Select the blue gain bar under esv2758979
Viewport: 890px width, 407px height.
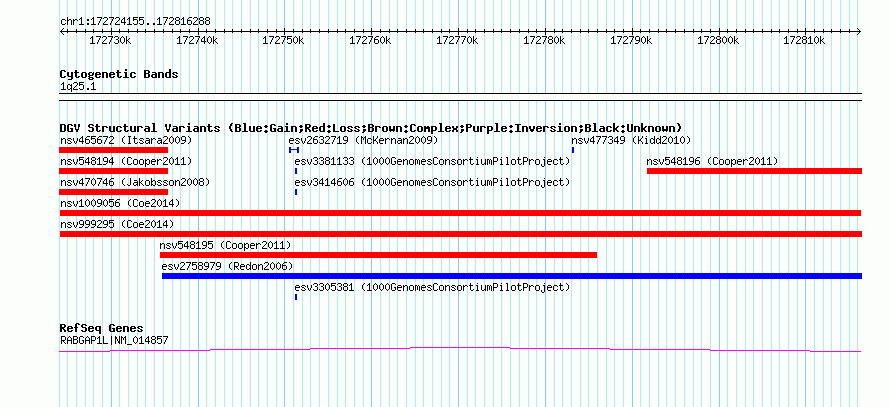pyautogui.click(x=512, y=276)
